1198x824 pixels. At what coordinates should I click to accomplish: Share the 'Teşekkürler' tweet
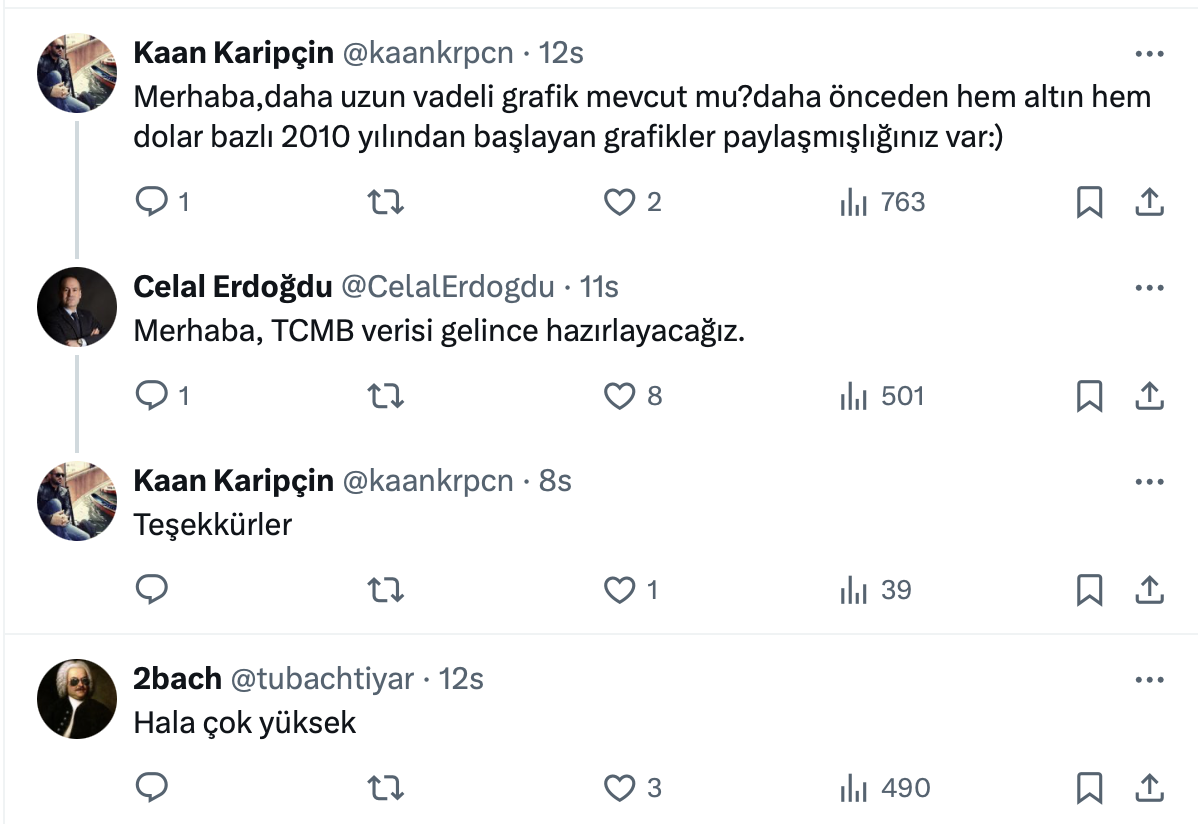(x=1150, y=591)
